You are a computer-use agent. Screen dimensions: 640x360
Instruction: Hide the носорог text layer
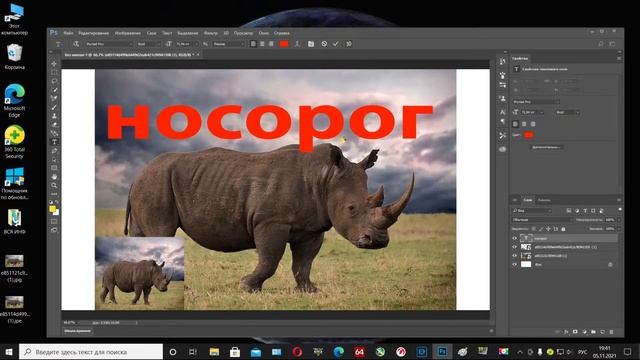point(514,238)
